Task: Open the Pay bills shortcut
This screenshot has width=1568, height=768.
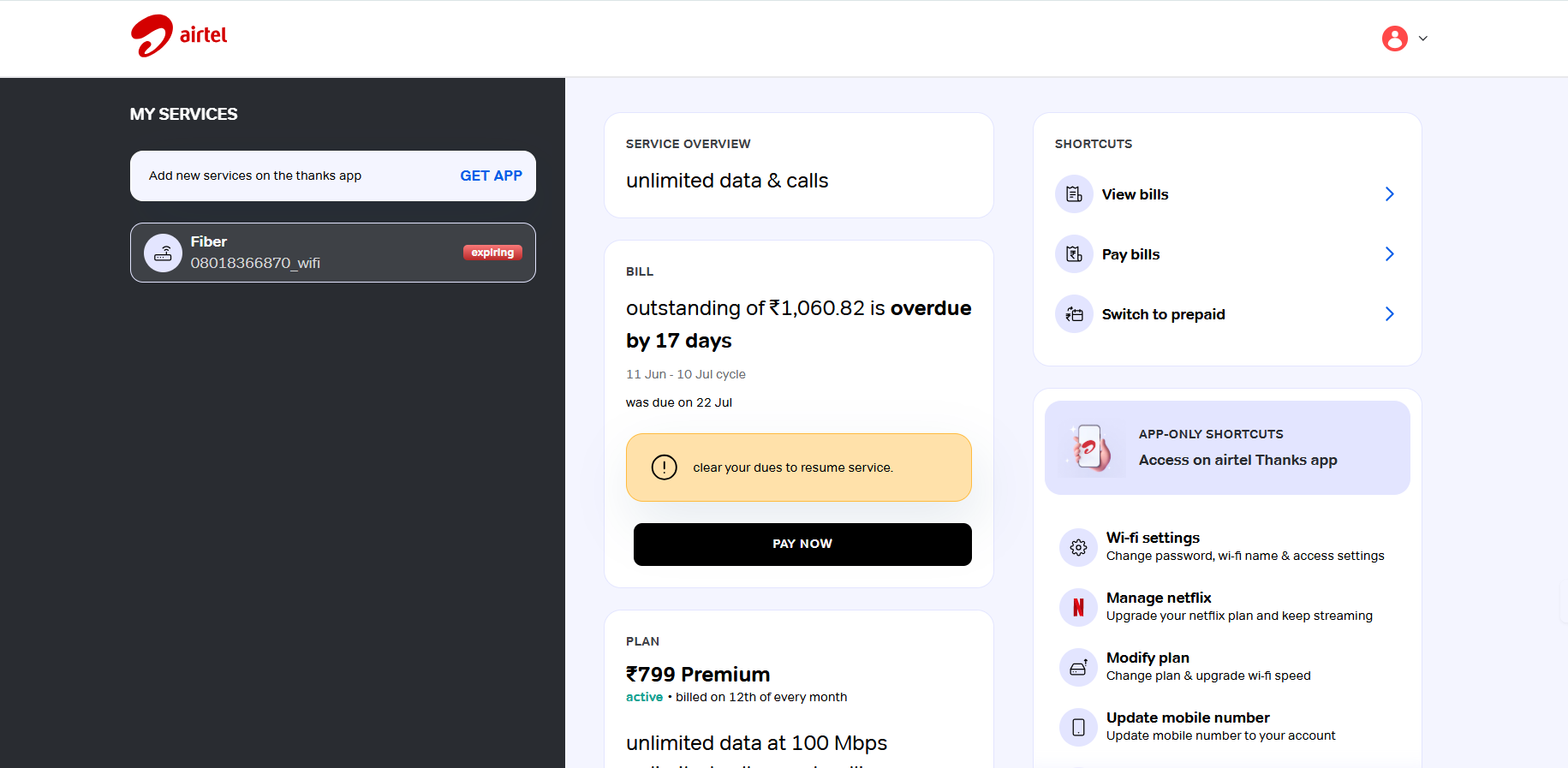Action: pos(1227,254)
